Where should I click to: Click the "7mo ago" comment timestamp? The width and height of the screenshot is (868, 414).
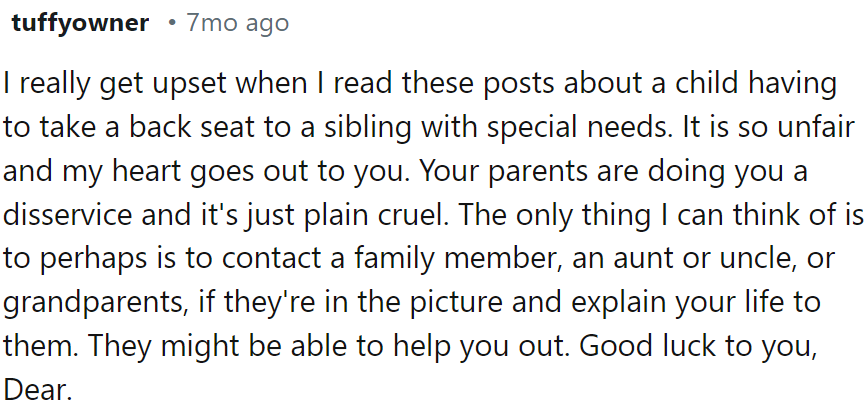point(237,24)
